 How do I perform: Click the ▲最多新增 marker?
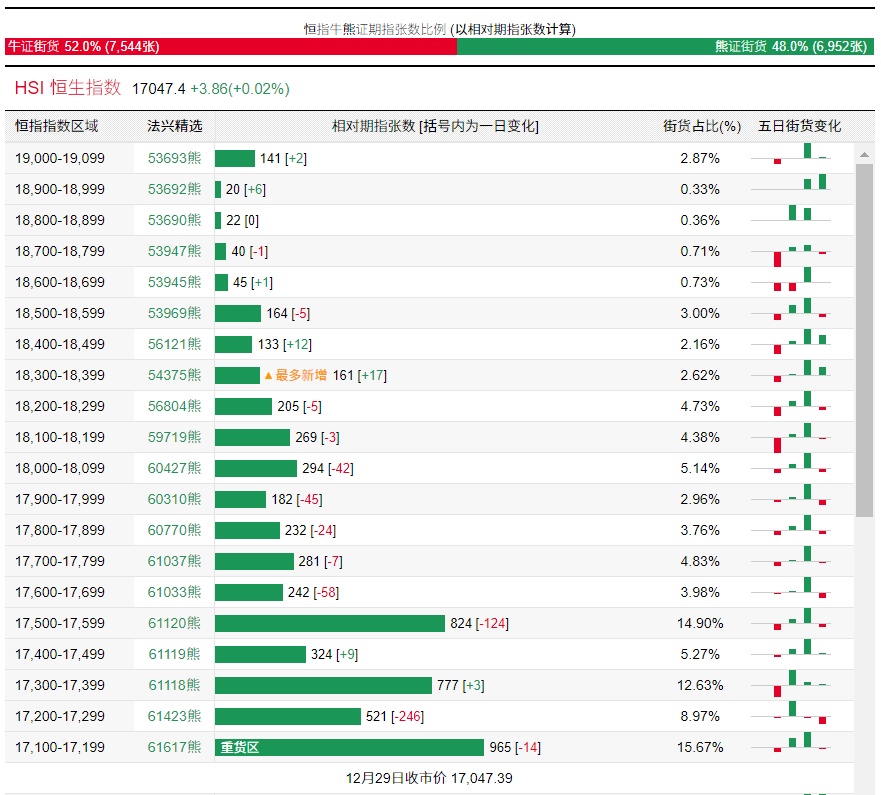(295, 375)
